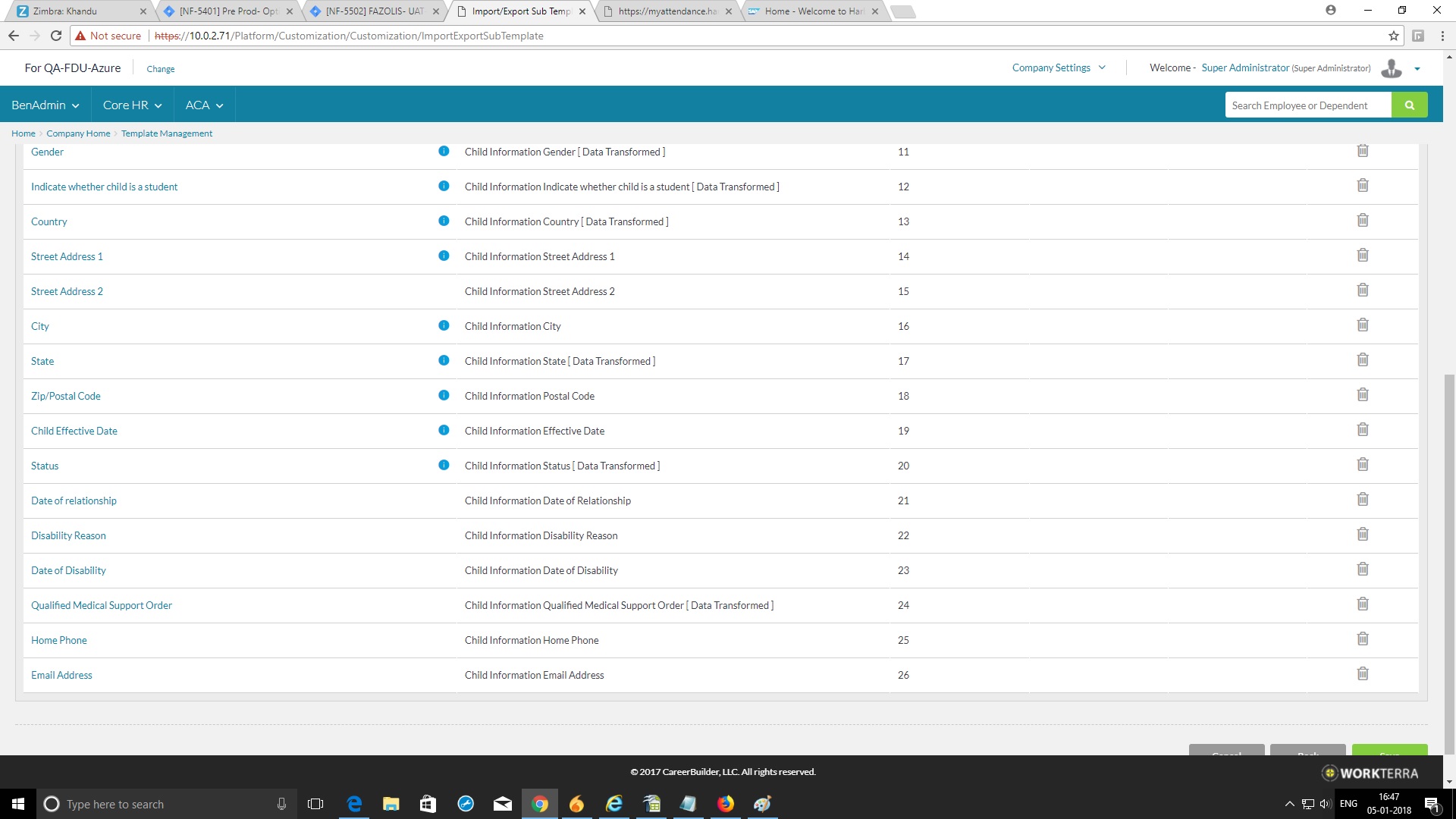1456x819 pixels.
Task: Click the green employee search button
Action: click(1409, 105)
